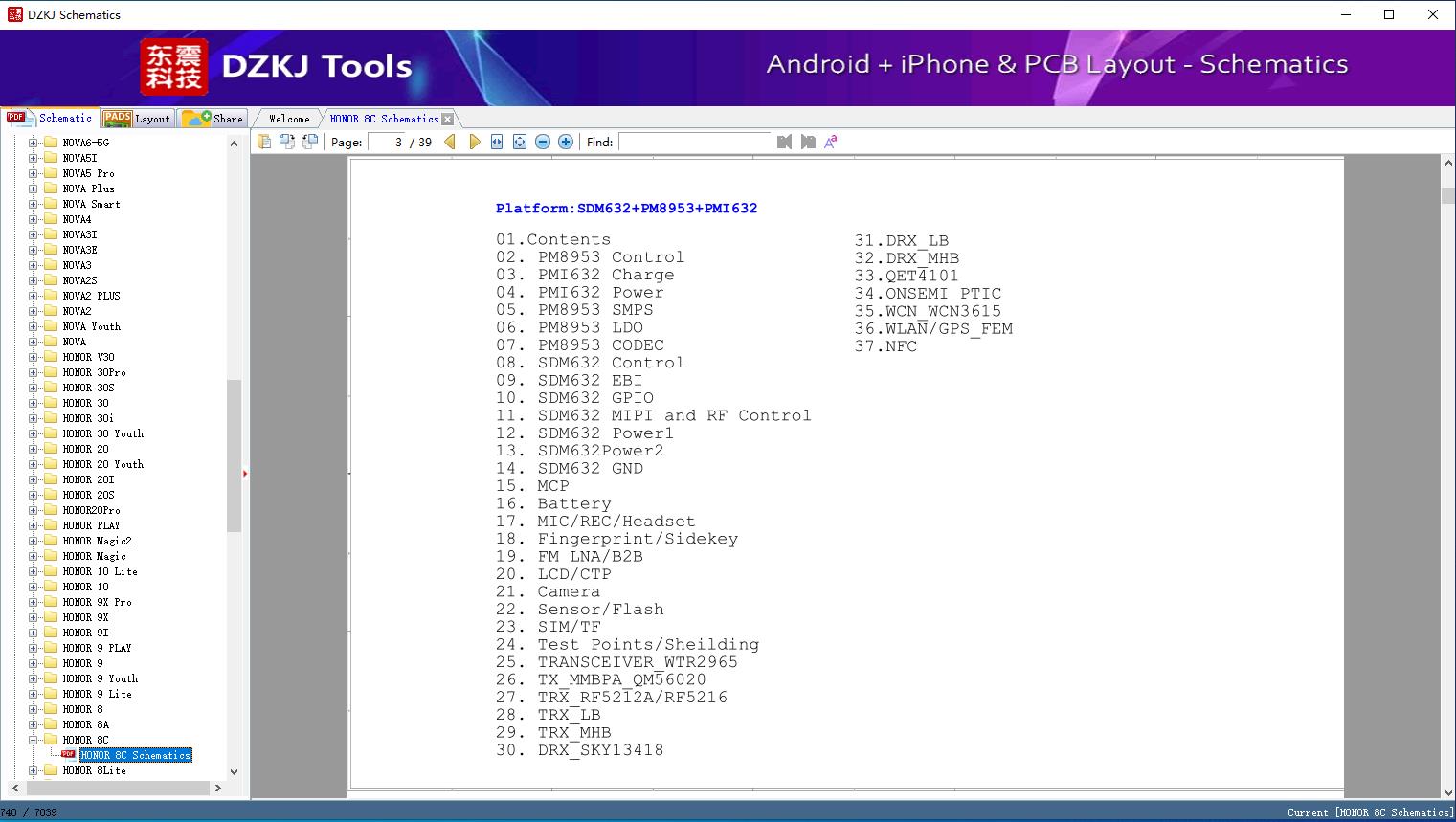Expand the HONOR 9X Pro folder
Image resolution: width=1456 pixels, height=822 pixels.
click(34, 602)
